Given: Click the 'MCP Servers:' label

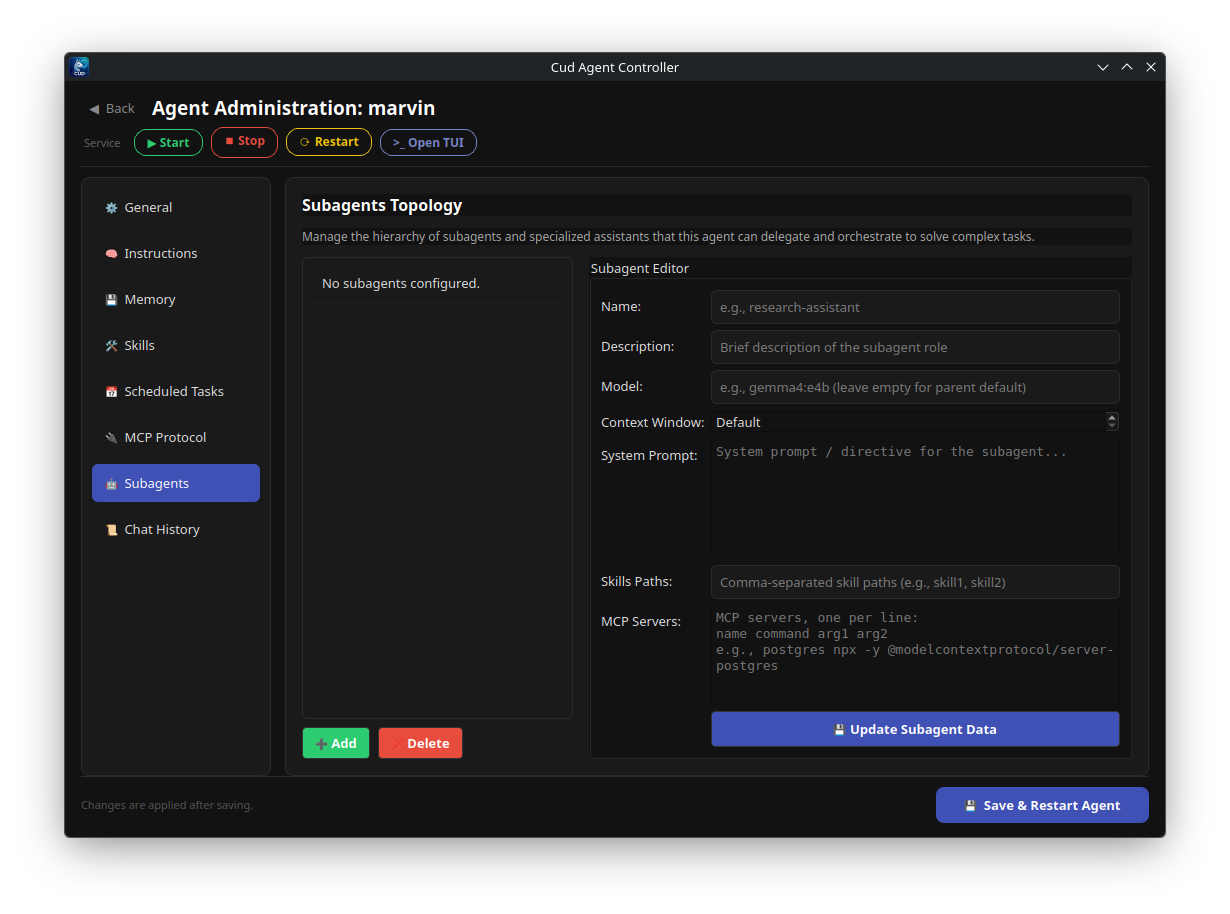Looking at the screenshot, I should 641,621.
